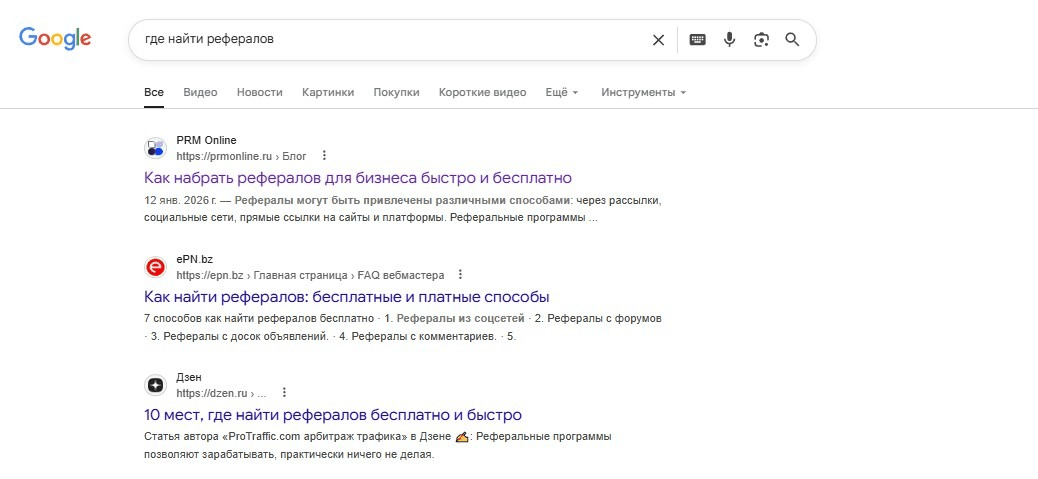Select the Все tab
The height and width of the screenshot is (479, 1038).
[154, 93]
